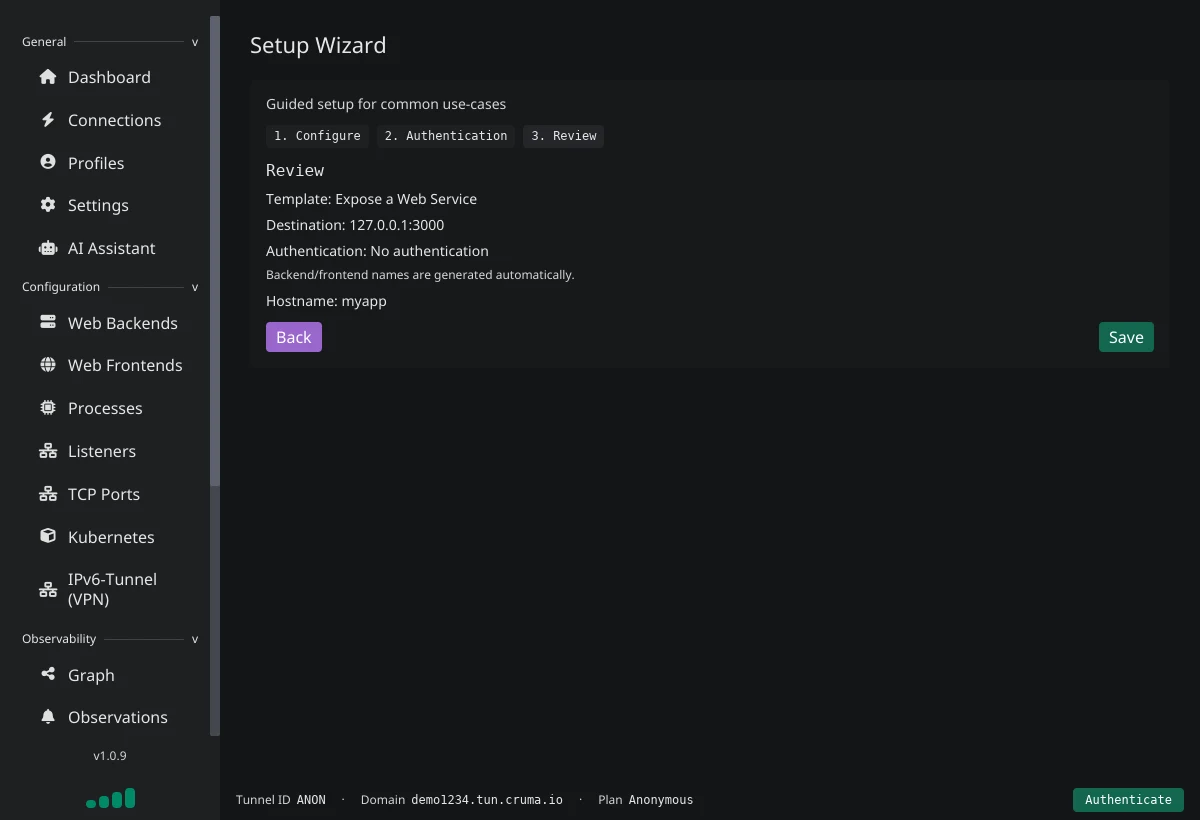1200x820 pixels.
Task: Click the IPv6-Tunnel network icon
Action: click(47, 589)
